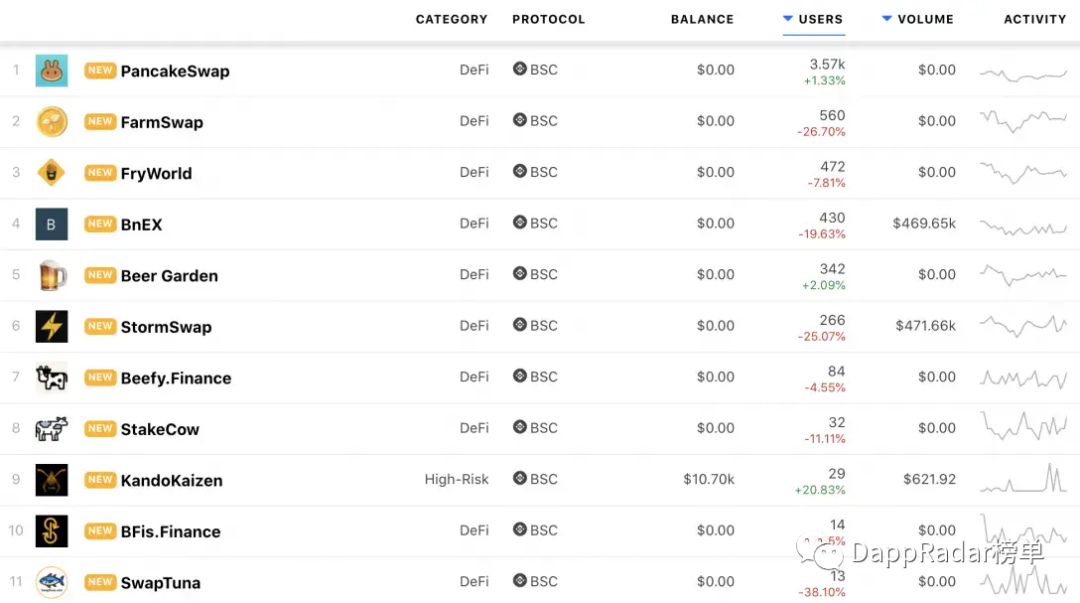This screenshot has height=603, width=1080.
Task: Open the StormSwap dapp link
Action: [x=166, y=327]
